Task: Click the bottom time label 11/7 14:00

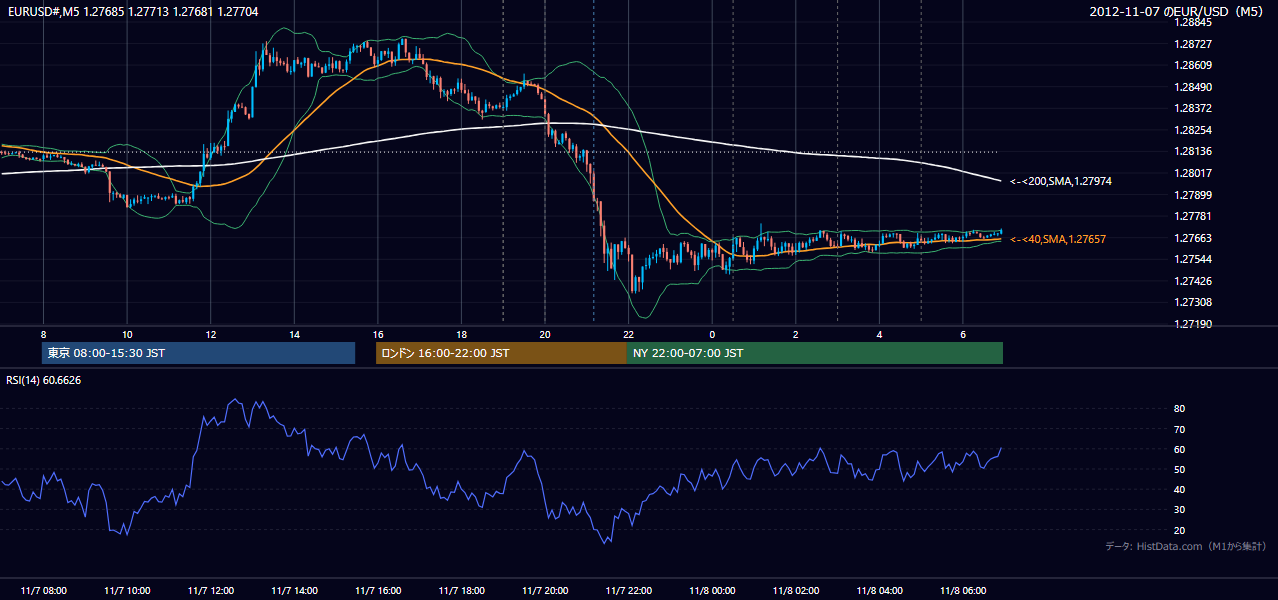Action: coord(294,591)
